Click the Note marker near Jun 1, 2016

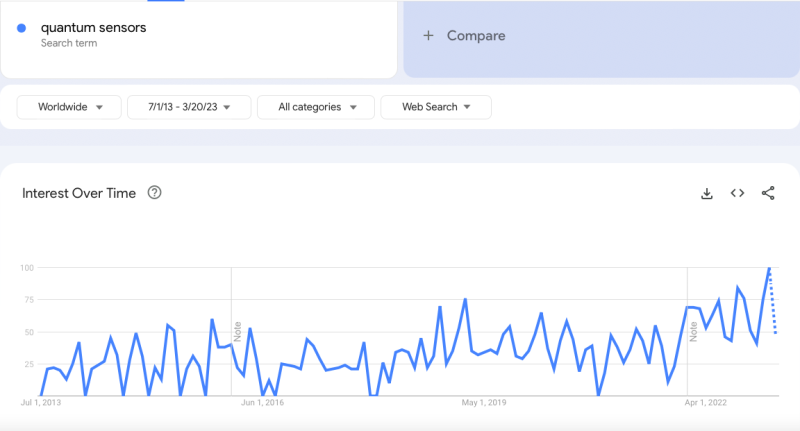(x=238, y=331)
